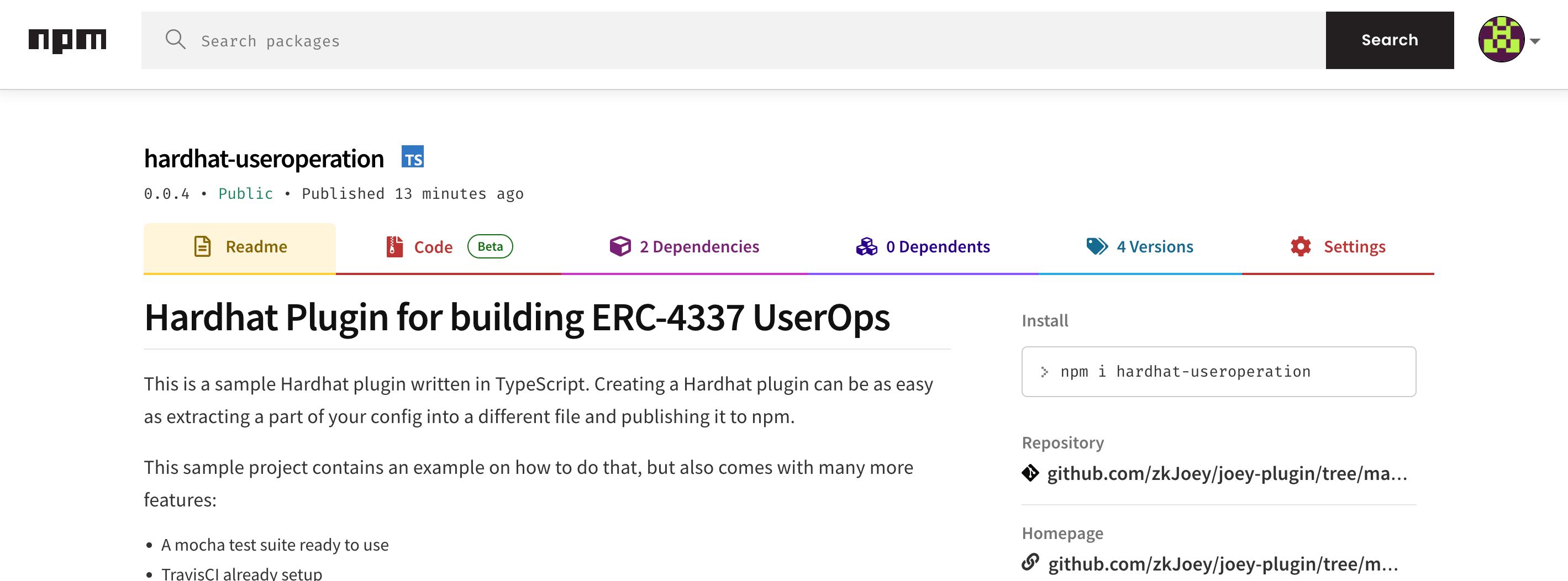Click the git repository diamond icon
1568x581 pixels.
1030,473
